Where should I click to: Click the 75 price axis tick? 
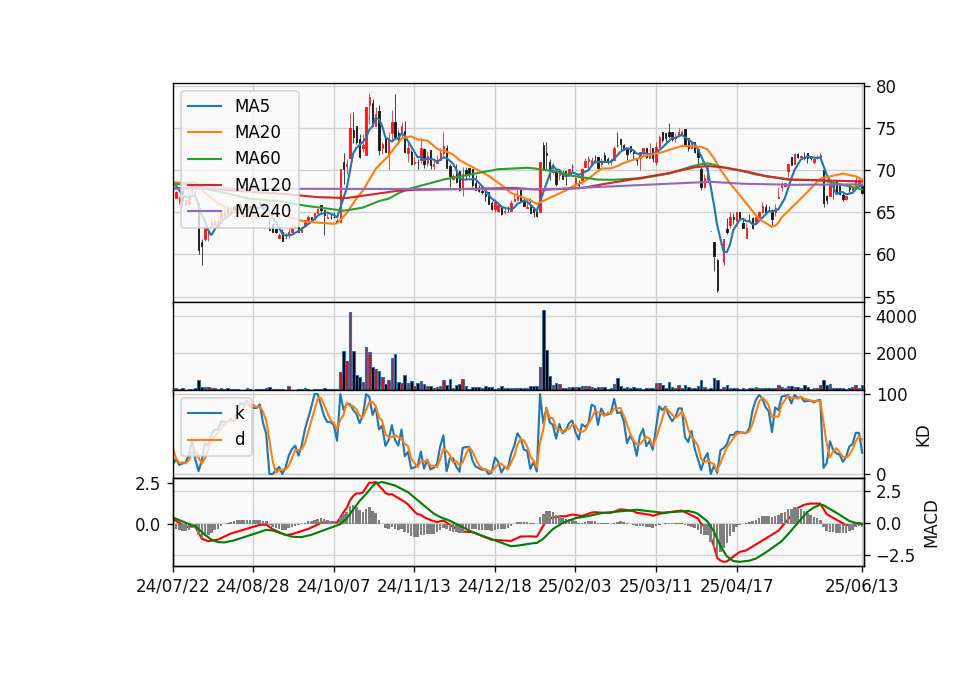pos(885,129)
